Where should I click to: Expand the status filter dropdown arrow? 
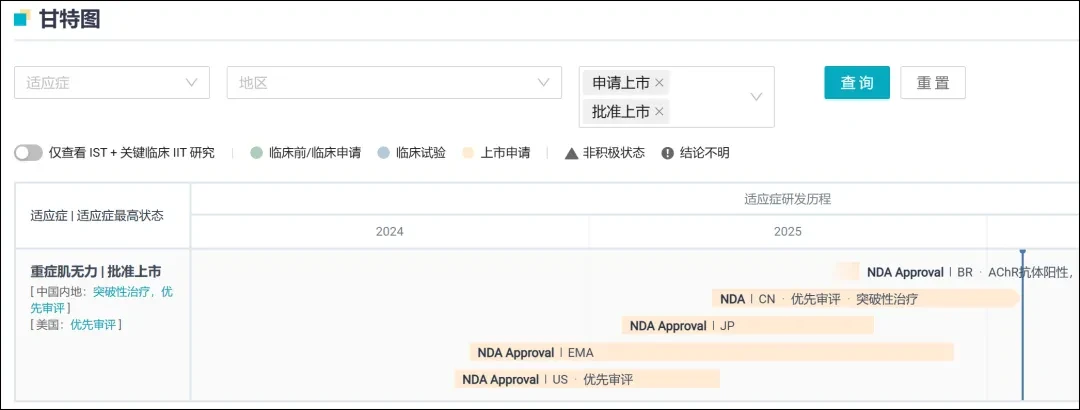756,97
